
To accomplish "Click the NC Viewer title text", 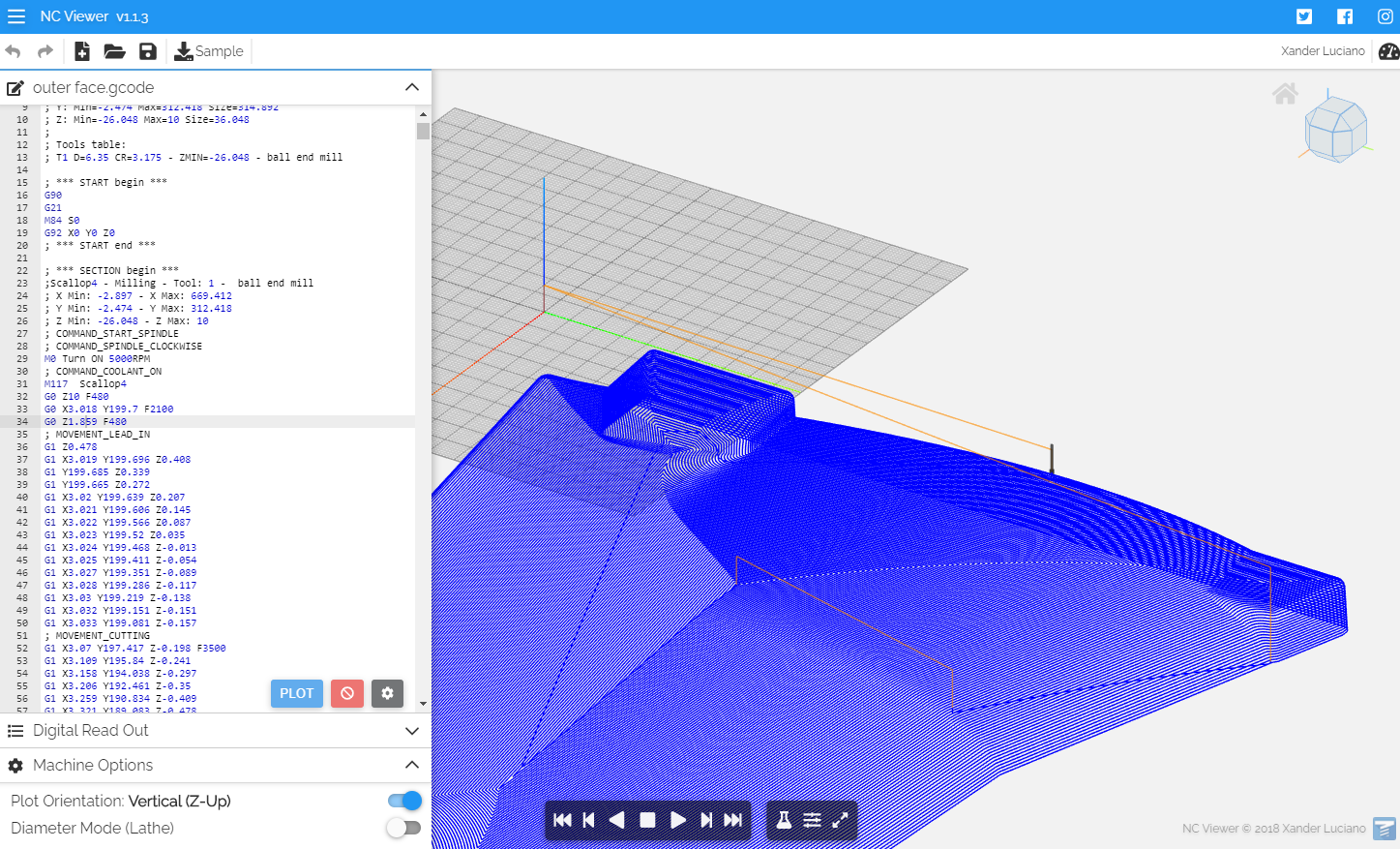I will pyautogui.click(x=94, y=16).
